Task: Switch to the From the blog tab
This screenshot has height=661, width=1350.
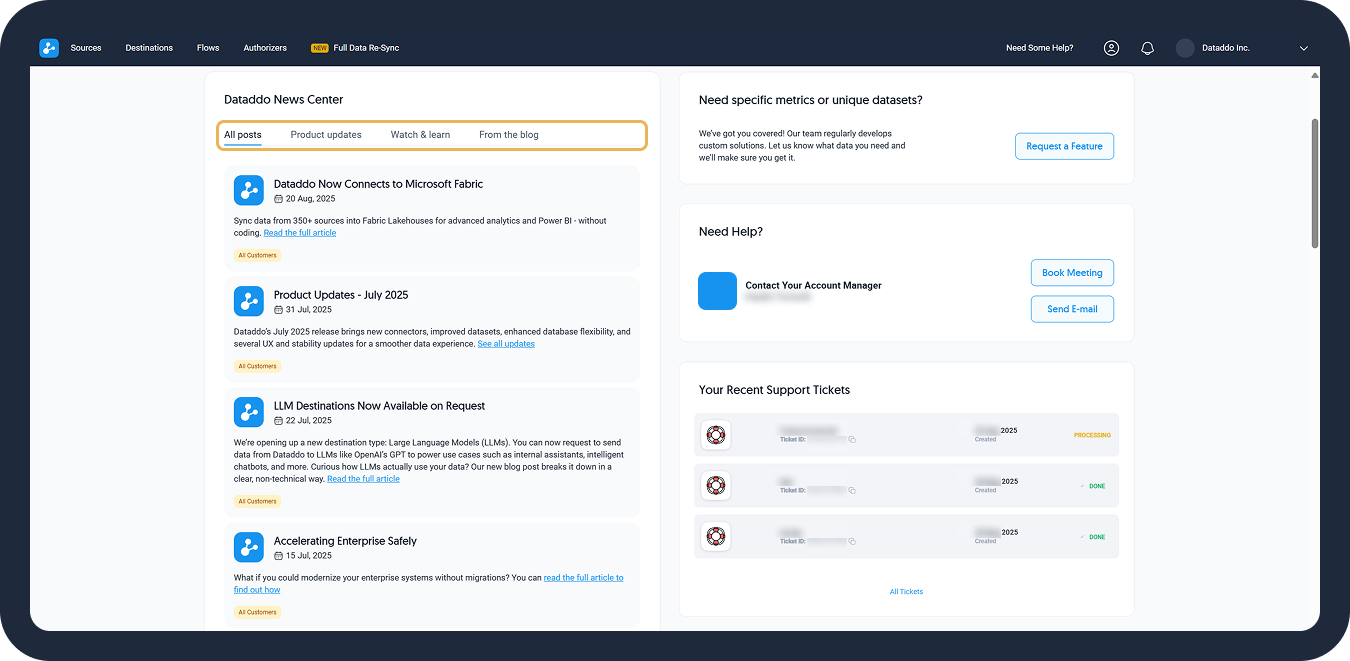Action: (509, 135)
